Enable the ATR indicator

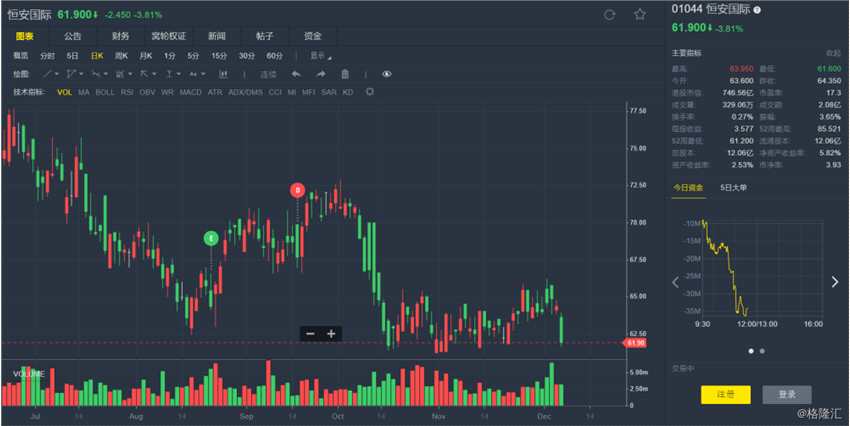click(x=215, y=93)
